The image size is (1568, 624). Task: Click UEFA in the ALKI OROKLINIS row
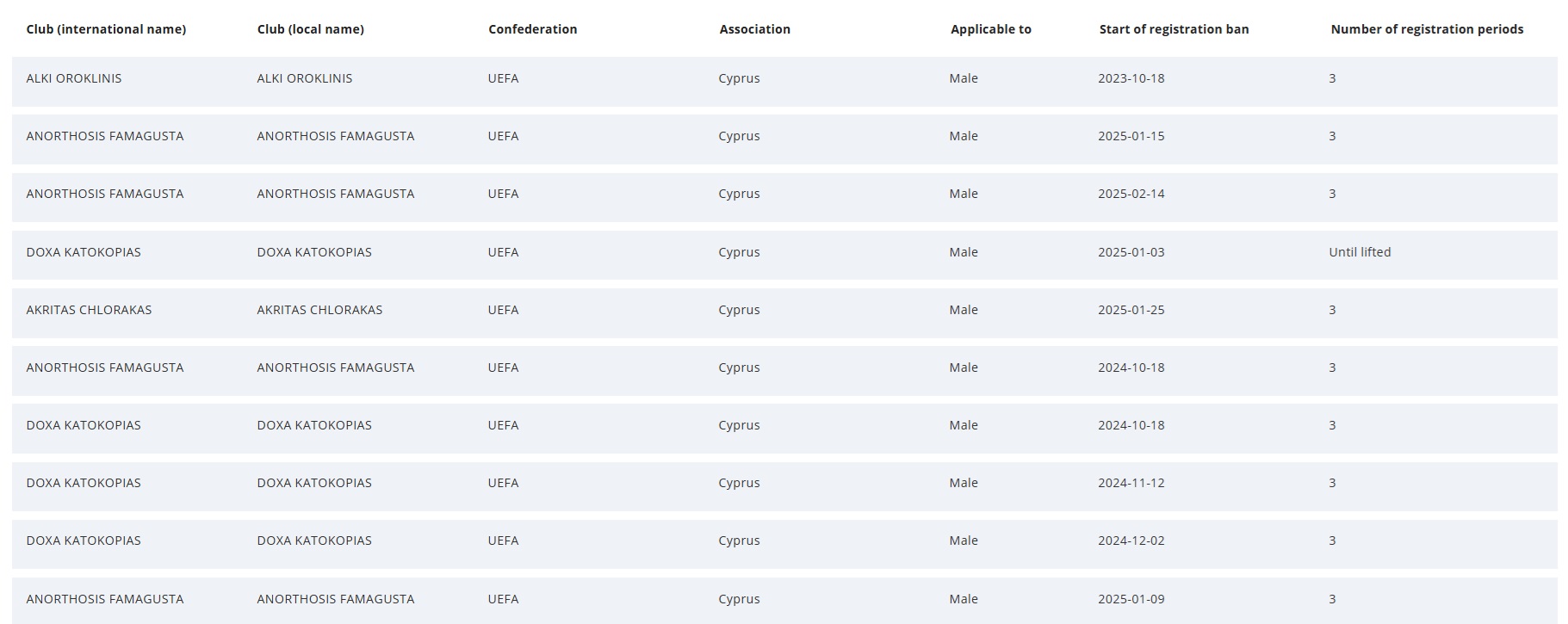click(x=503, y=78)
